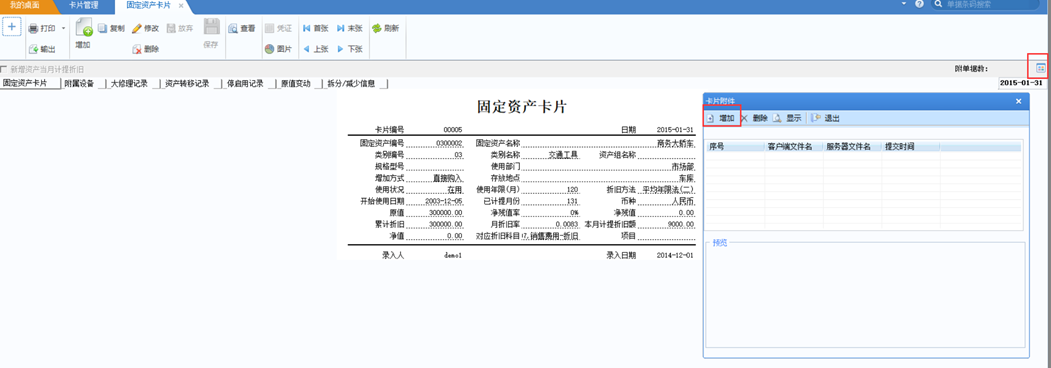Click the 预览 preview pane in the dialog
The image size is (1051, 368).
(x=865, y=295)
